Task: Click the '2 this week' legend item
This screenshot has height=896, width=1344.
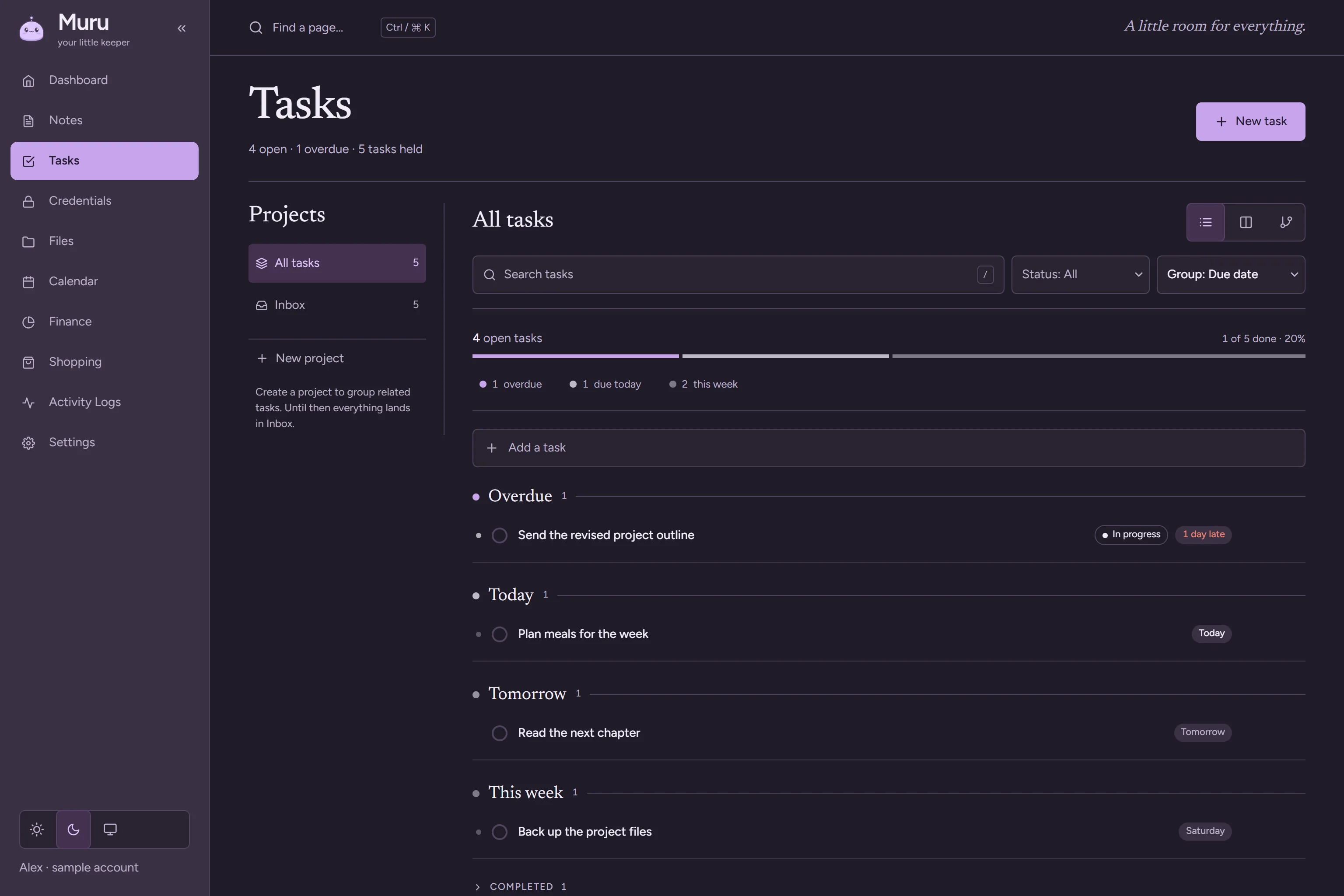Action: point(703,385)
